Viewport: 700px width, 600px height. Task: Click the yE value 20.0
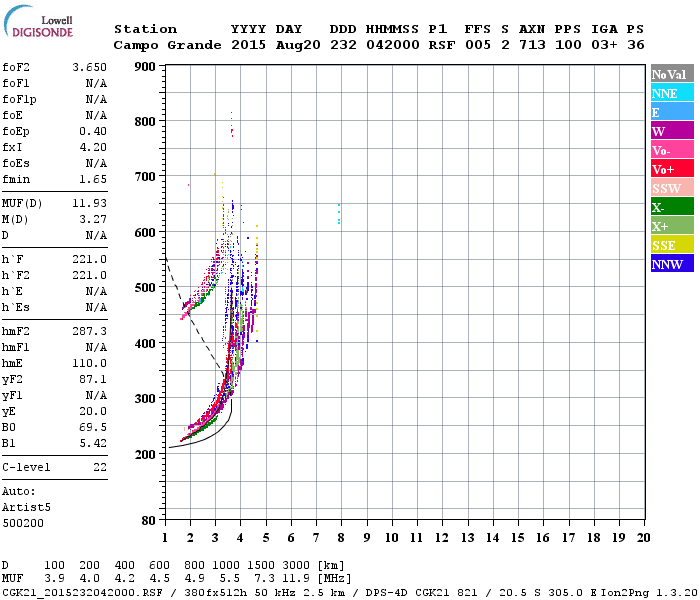[93, 412]
